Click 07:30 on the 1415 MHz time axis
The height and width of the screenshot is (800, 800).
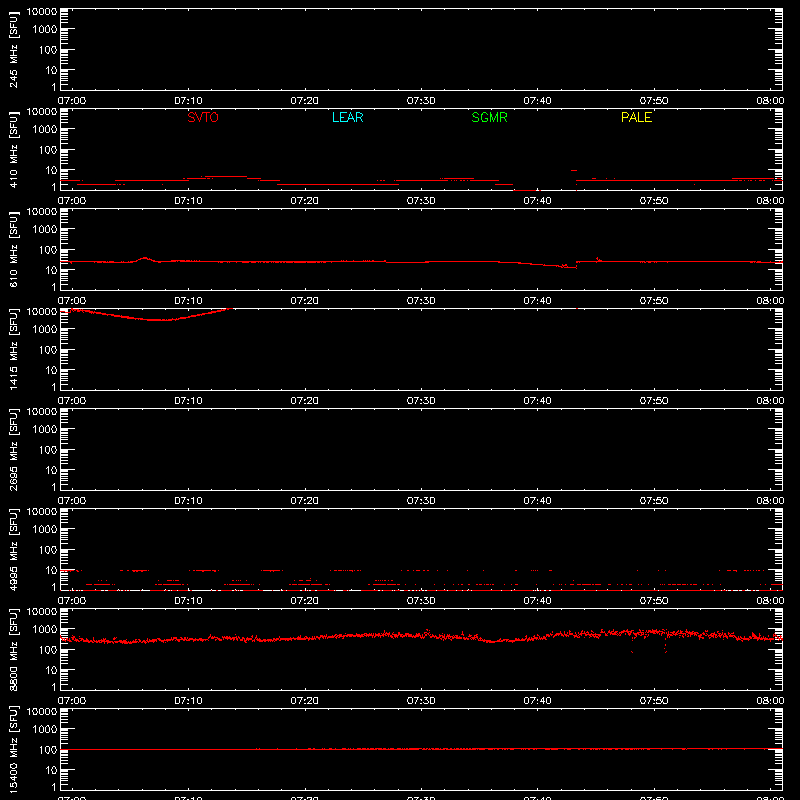pos(421,401)
